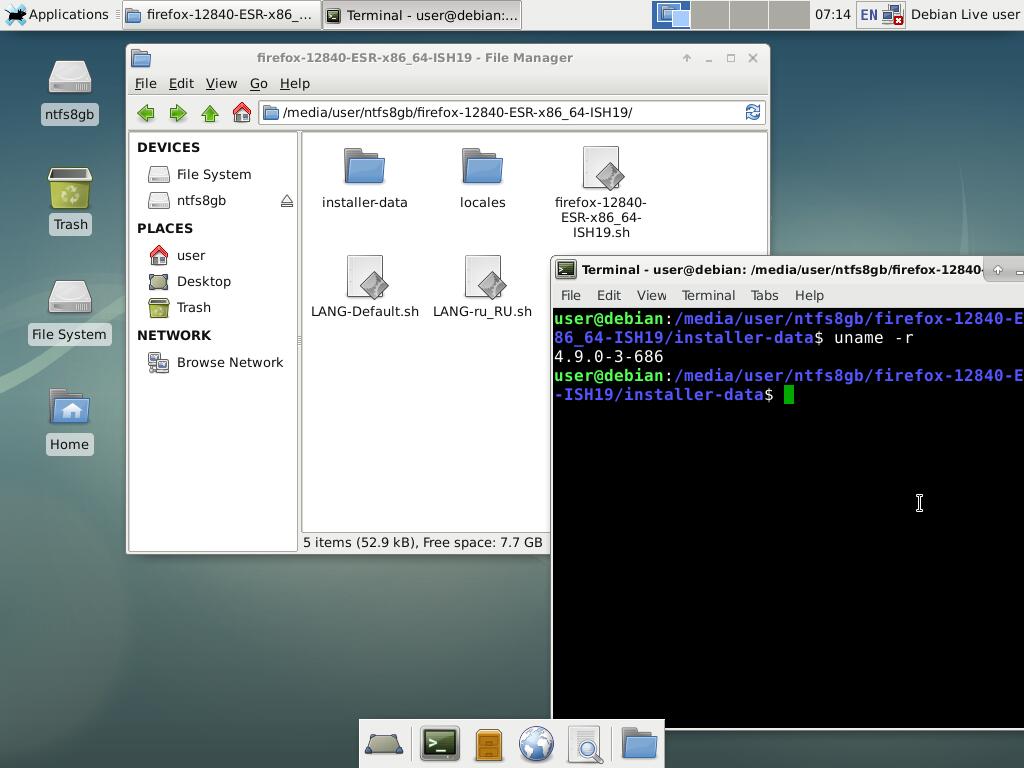
Task: Click network status icon in top panel
Action: coord(893,14)
